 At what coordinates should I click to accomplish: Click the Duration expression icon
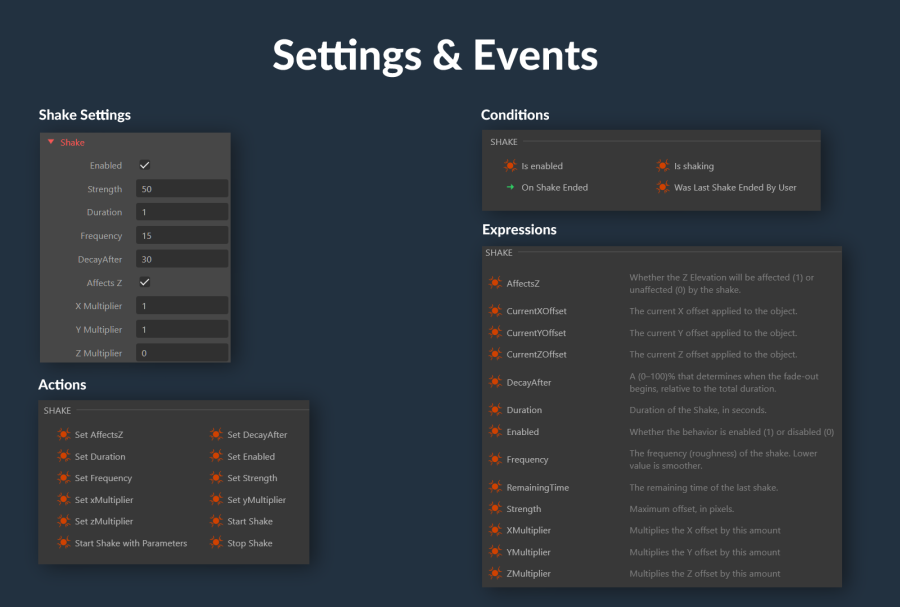[x=495, y=410]
